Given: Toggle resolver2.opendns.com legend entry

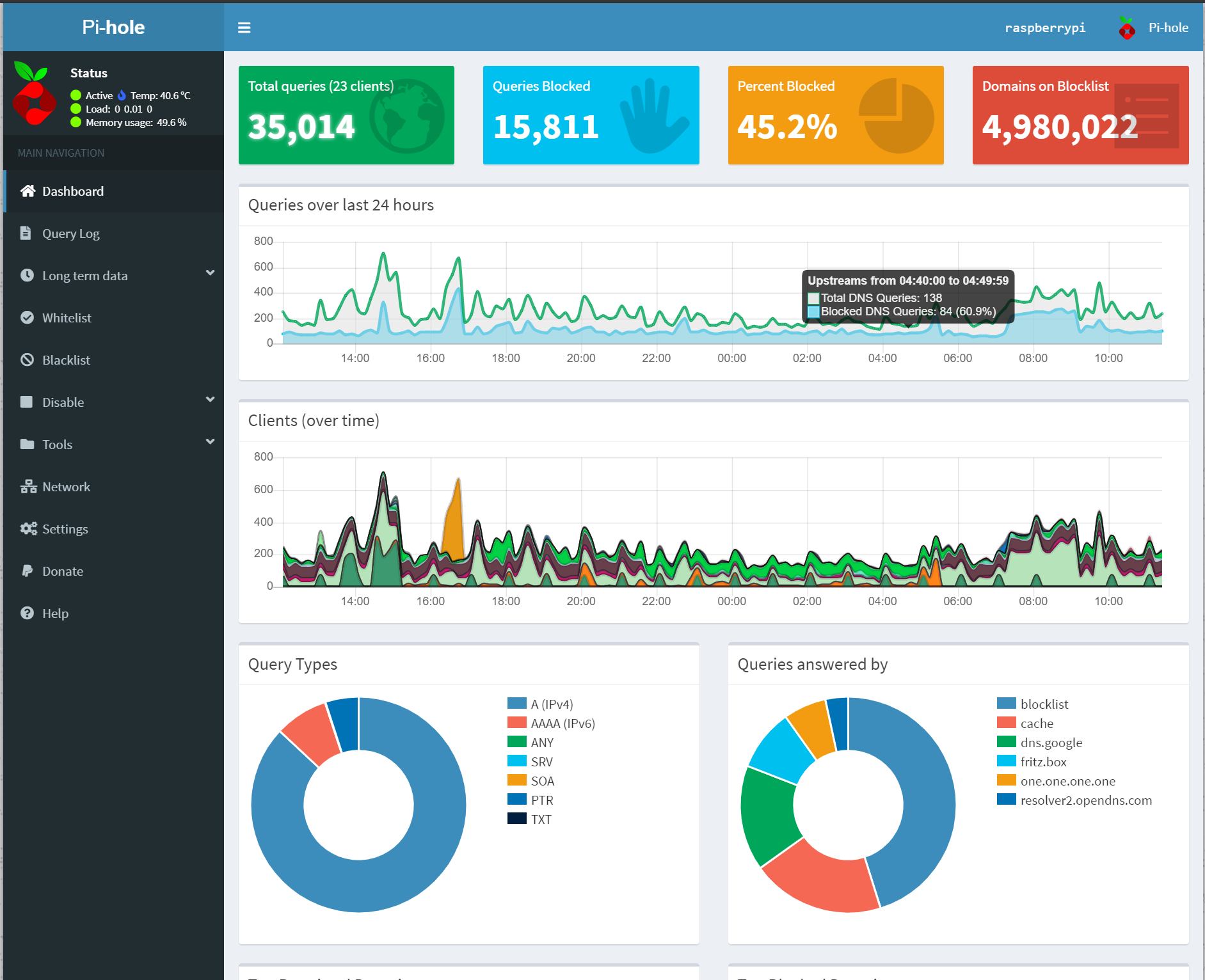Looking at the screenshot, I should [x=1074, y=800].
